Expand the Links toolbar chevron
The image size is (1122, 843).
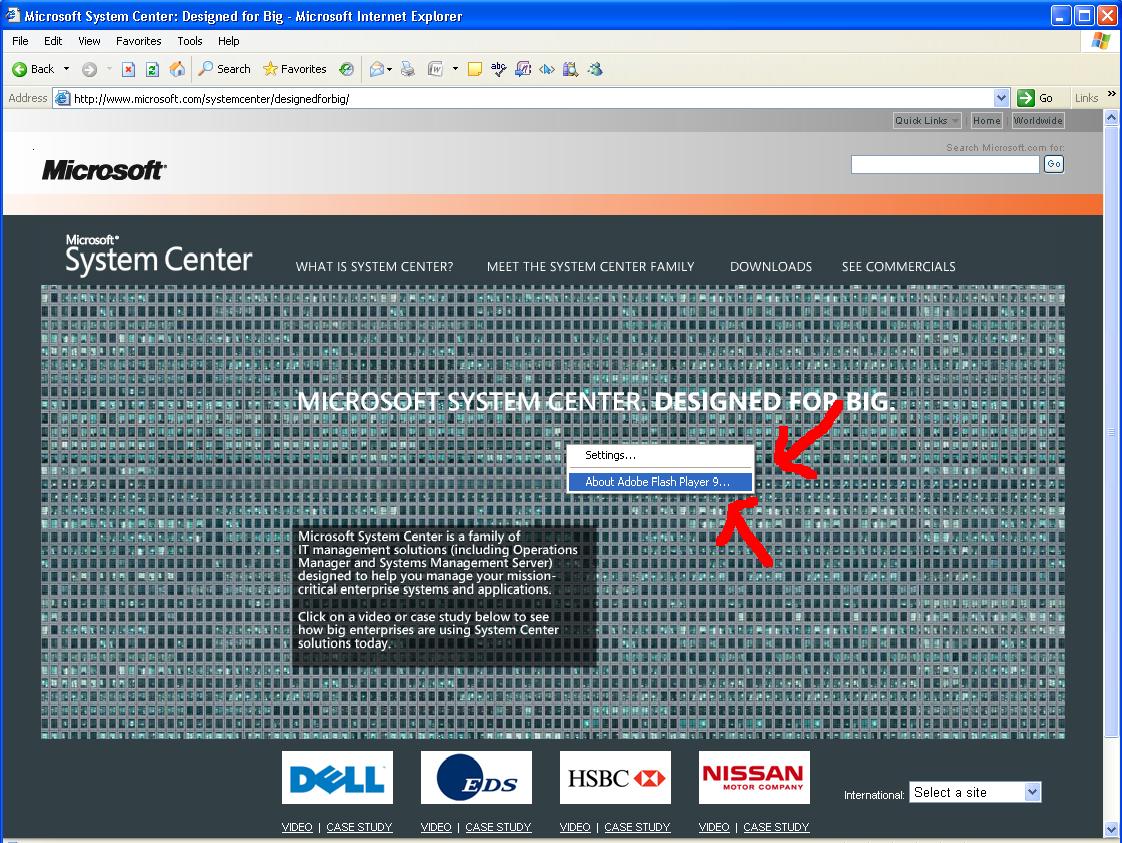click(1111, 94)
